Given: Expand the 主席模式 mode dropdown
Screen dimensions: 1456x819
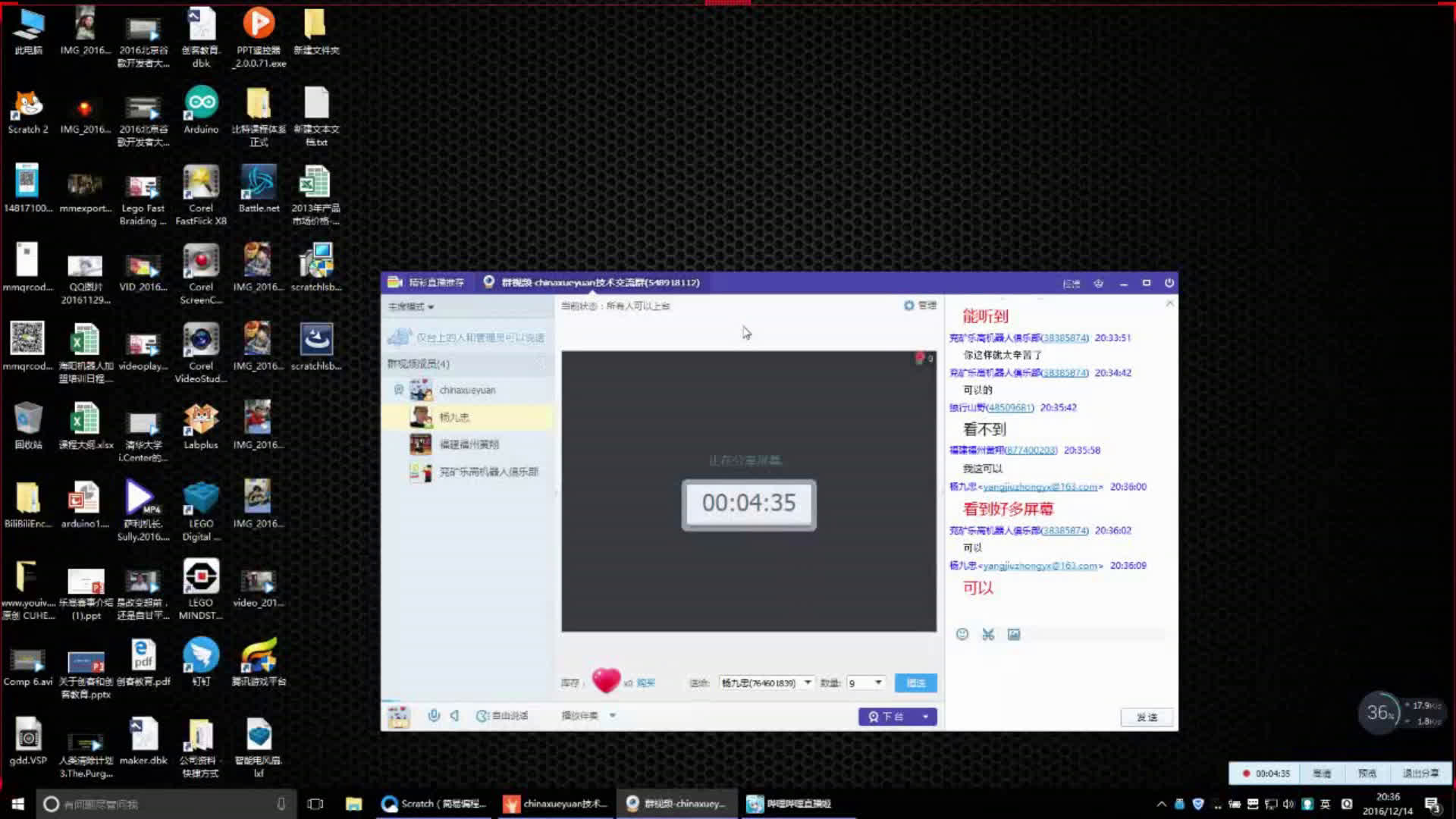Looking at the screenshot, I should pyautogui.click(x=411, y=307).
